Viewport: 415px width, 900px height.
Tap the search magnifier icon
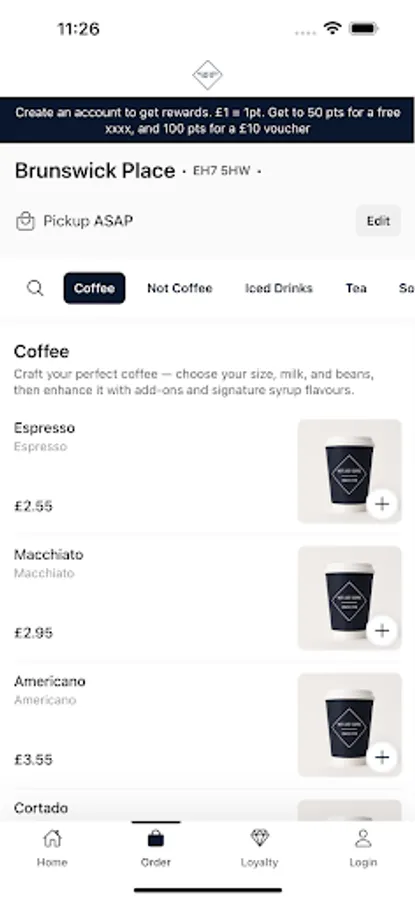click(x=35, y=288)
